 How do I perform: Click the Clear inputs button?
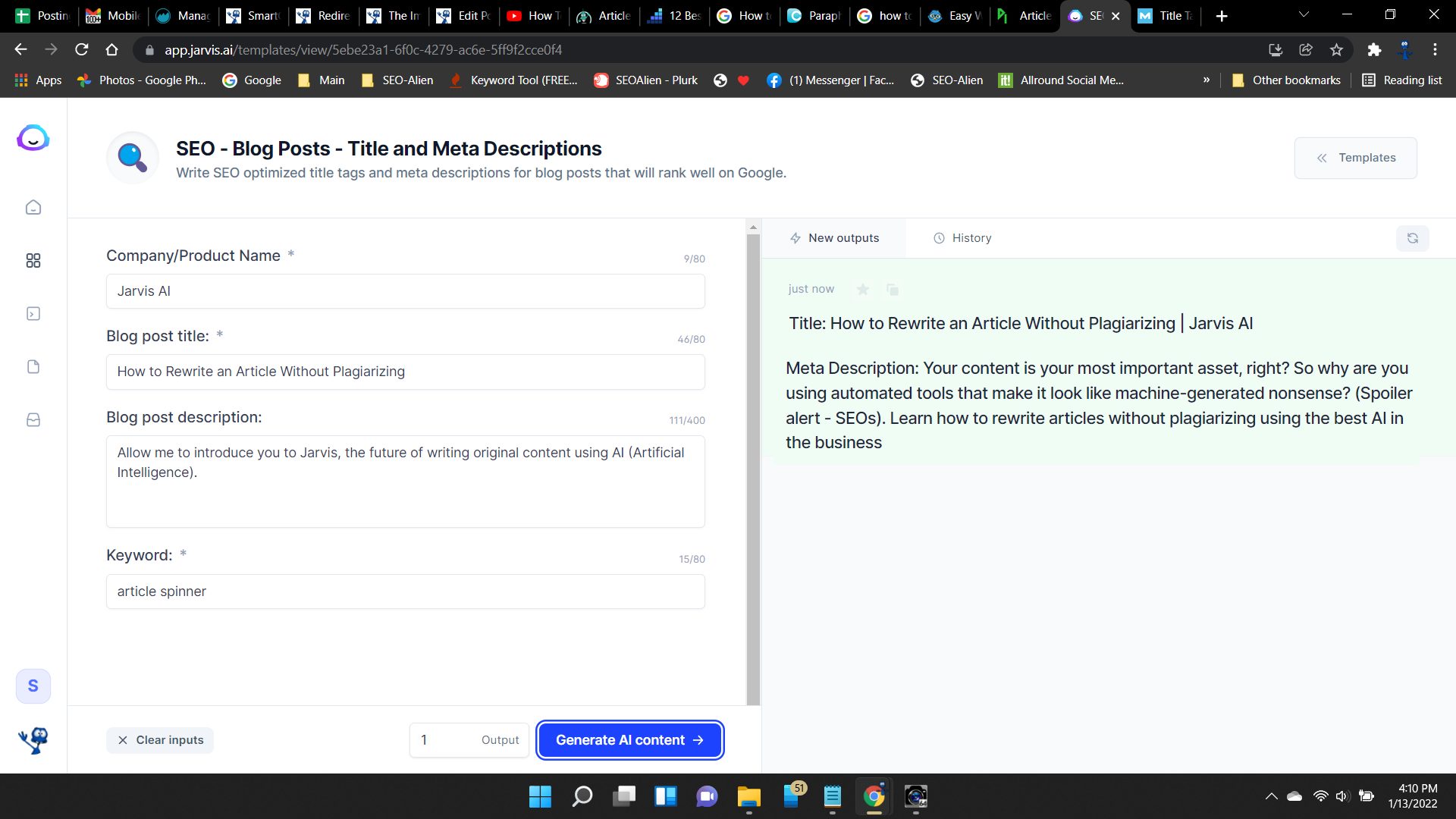[x=160, y=740]
